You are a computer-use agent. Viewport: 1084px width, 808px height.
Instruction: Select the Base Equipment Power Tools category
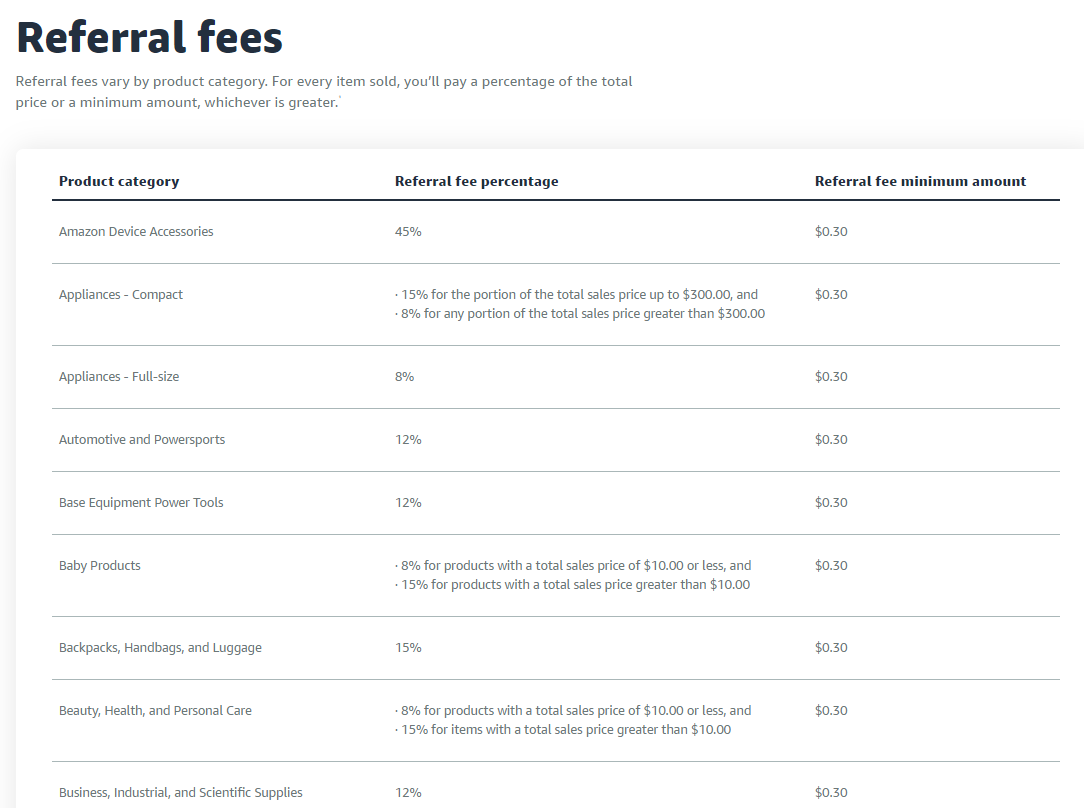[141, 502]
